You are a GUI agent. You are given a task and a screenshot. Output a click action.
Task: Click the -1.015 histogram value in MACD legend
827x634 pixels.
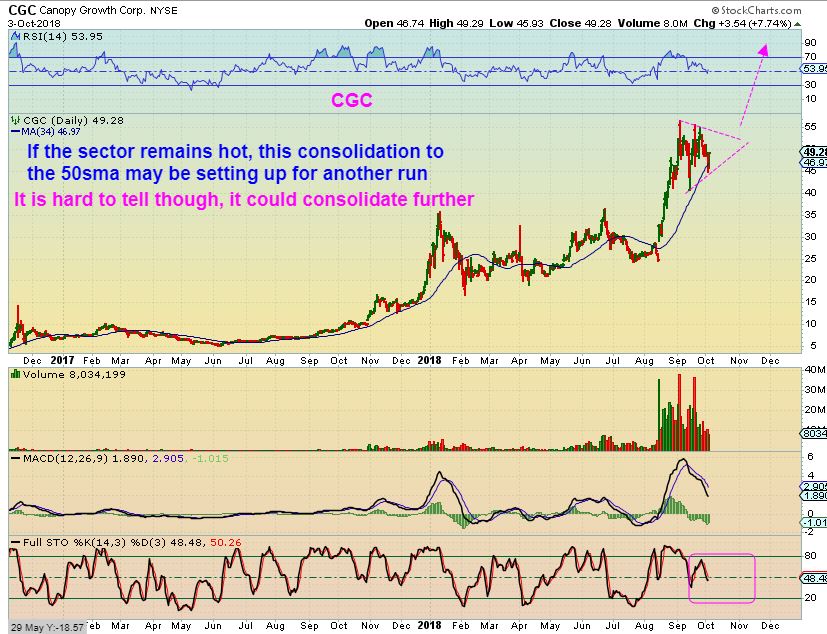[210, 459]
